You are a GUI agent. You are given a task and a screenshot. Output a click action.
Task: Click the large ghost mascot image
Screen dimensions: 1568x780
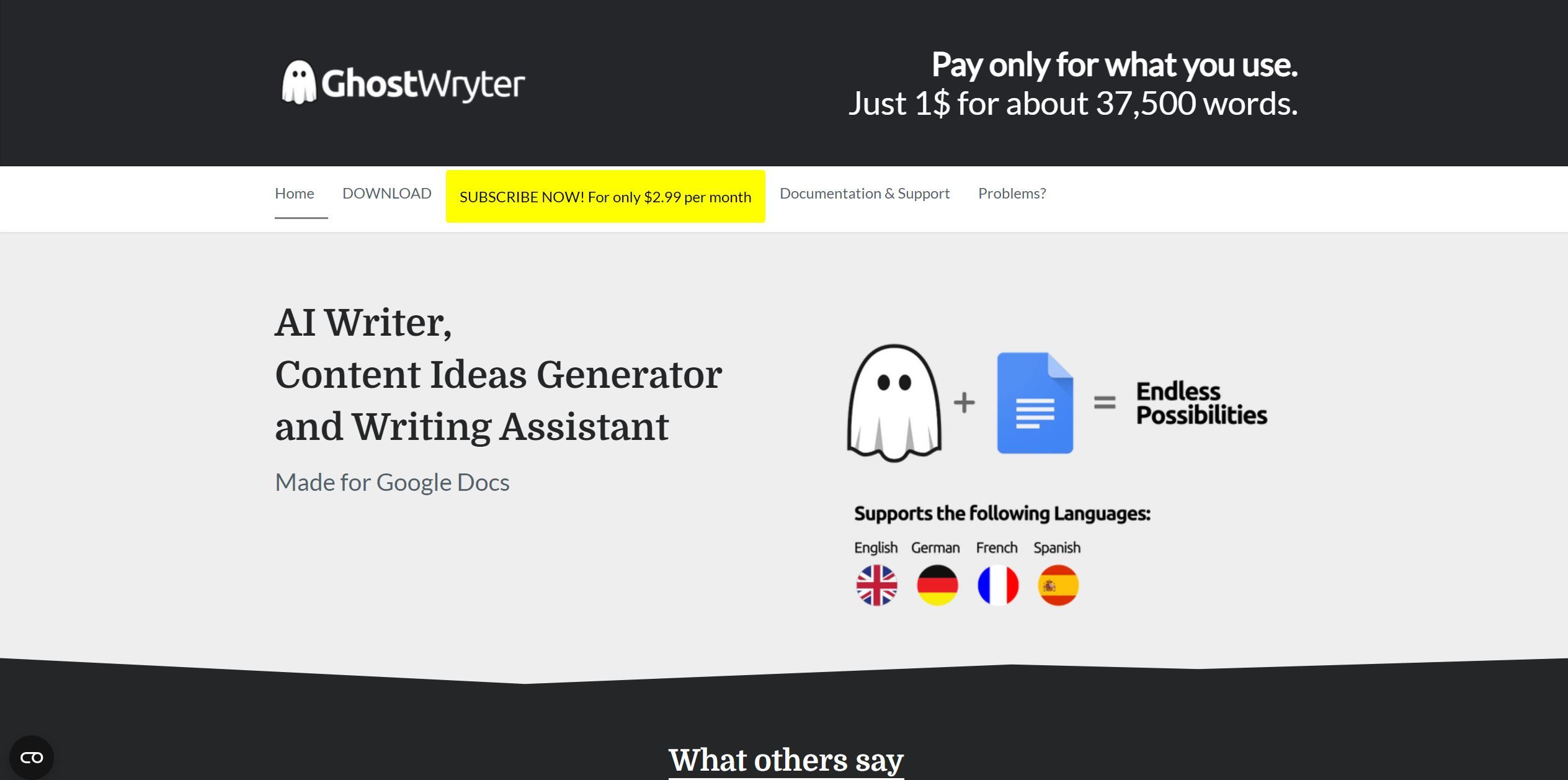894,403
